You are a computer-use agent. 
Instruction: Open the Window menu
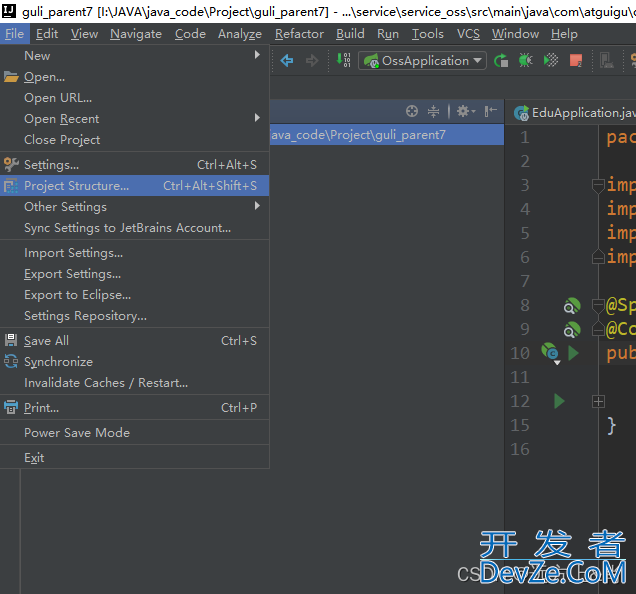[x=515, y=34]
